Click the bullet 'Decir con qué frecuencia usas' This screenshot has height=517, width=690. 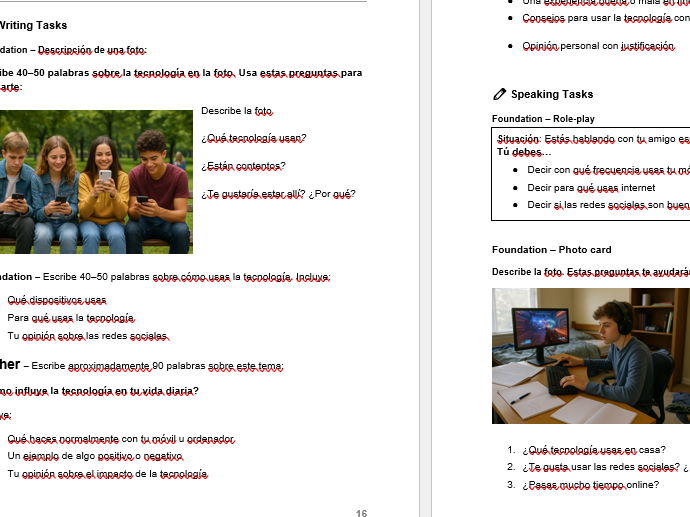click(x=609, y=170)
